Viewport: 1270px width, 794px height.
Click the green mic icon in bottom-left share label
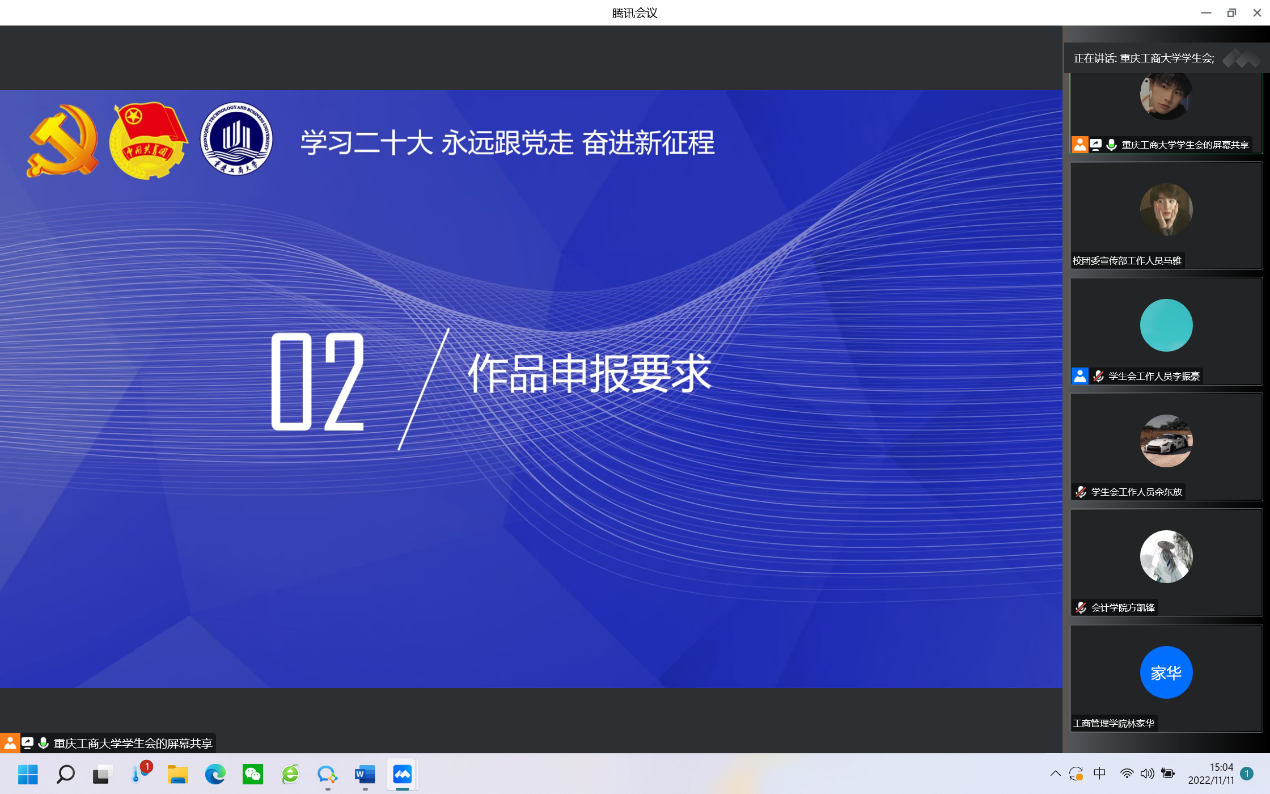tap(43, 743)
